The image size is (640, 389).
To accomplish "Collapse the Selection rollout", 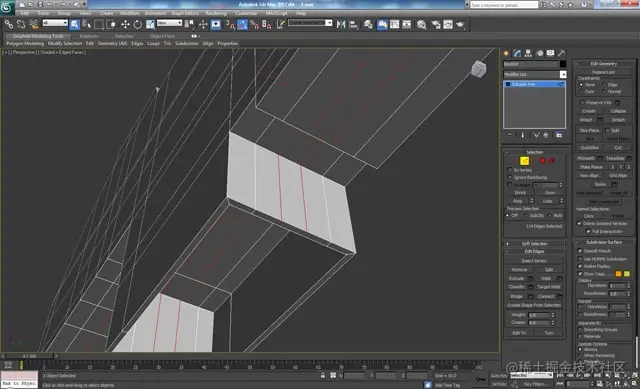I will click(534, 152).
